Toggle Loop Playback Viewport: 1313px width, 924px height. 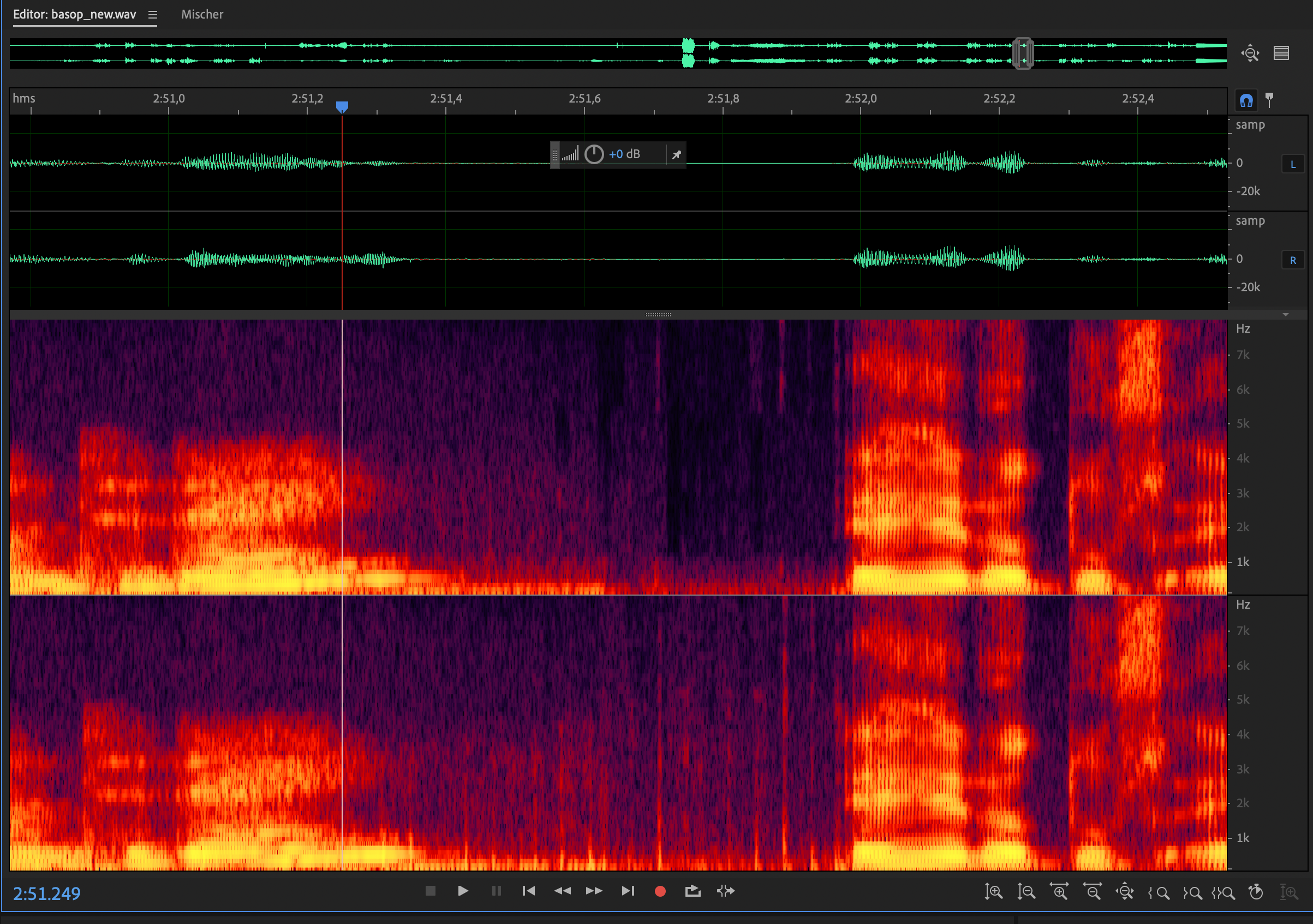(x=693, y=891)
